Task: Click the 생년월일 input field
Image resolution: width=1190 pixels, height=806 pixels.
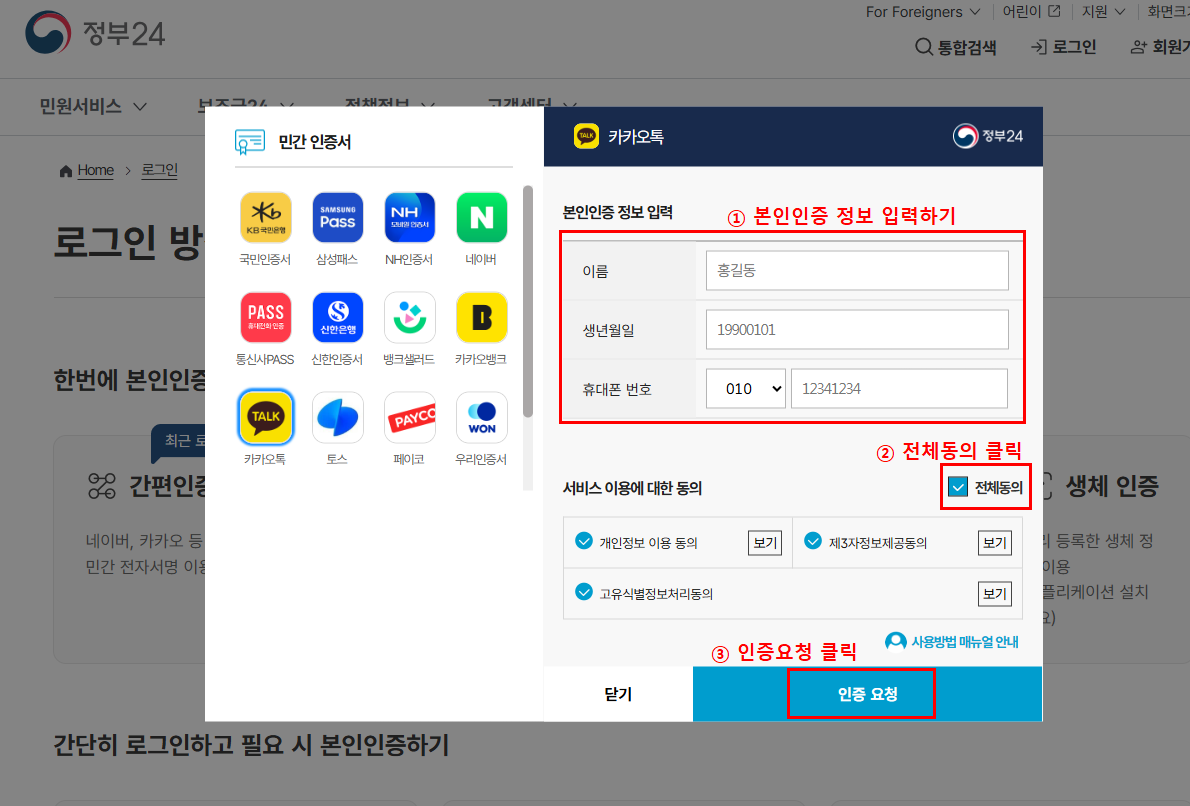Action: click(x=857, y=329)
